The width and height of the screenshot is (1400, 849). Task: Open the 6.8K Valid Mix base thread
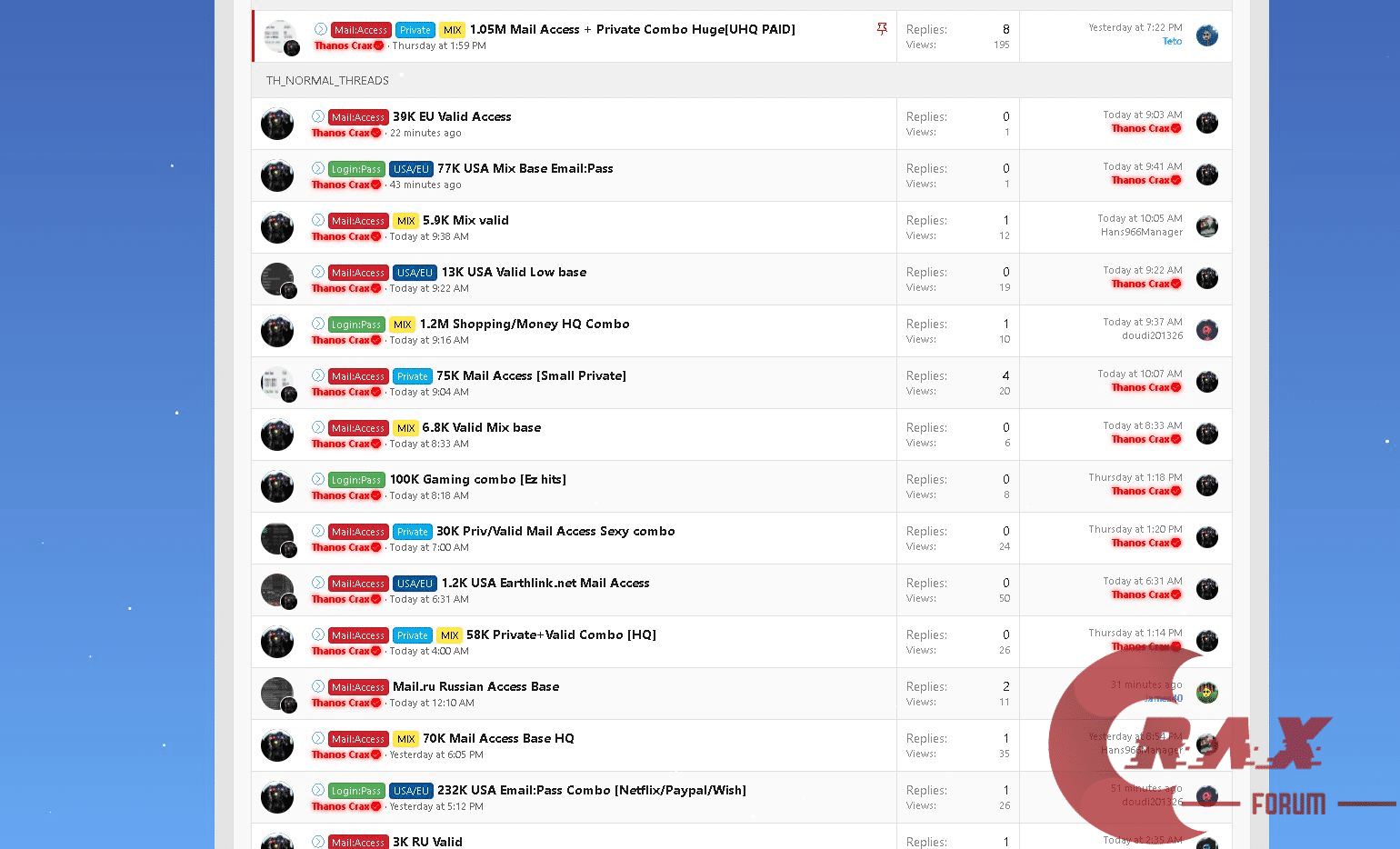(x=482, y=427)
